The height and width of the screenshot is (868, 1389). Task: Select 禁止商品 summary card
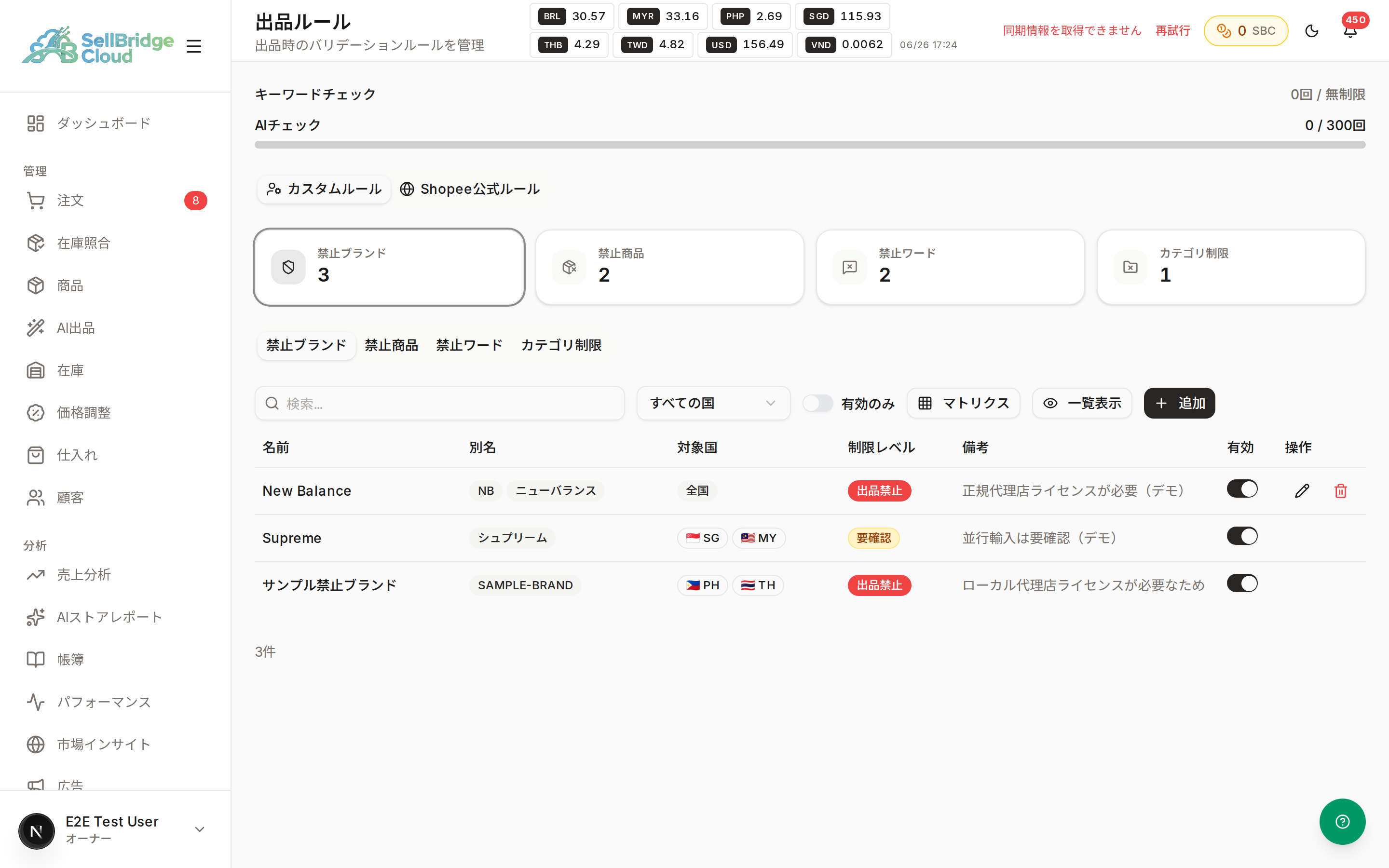pyautogui.click(x=669, y=267)
